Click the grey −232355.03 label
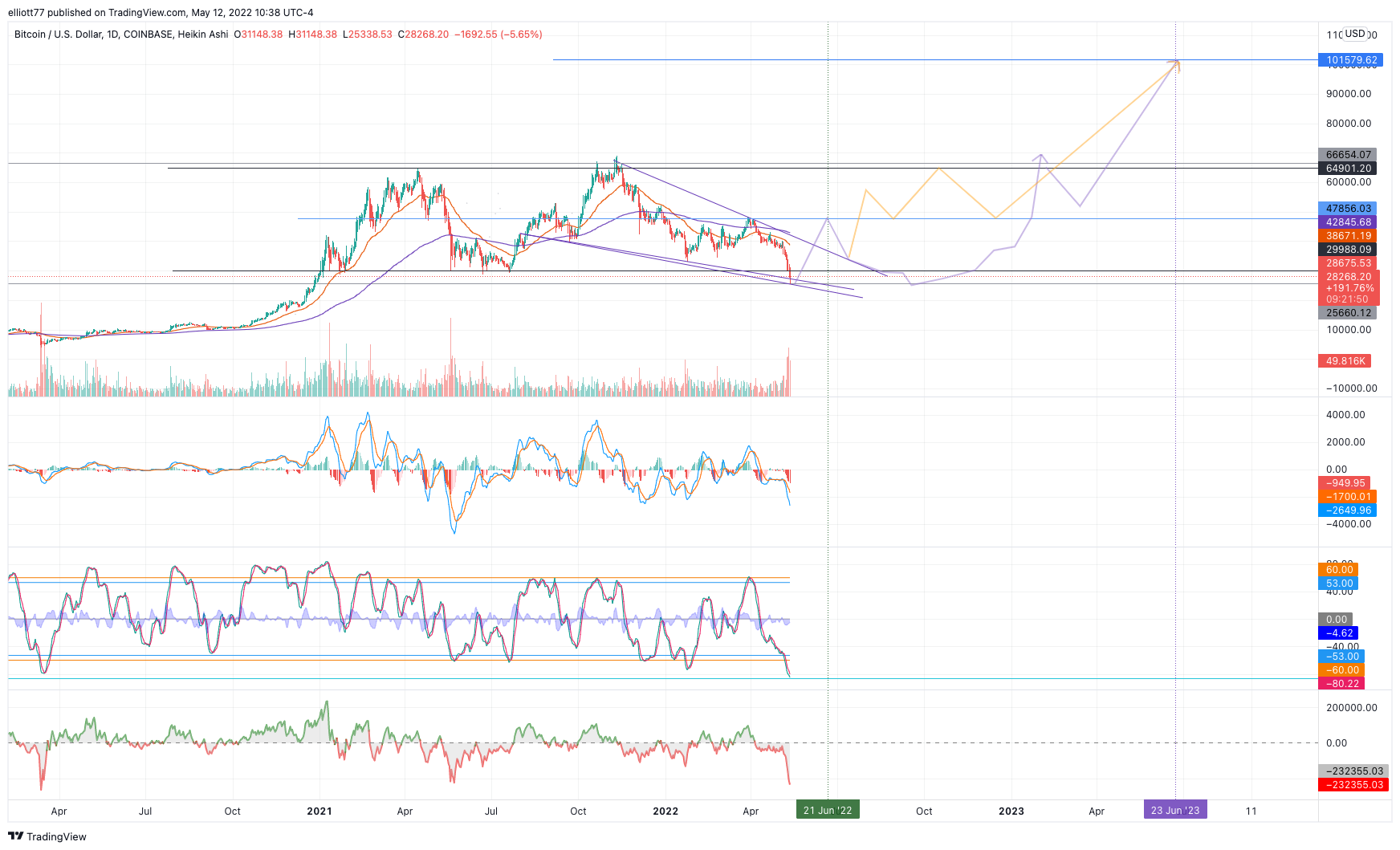This screenshot has height=850, width=1400. pos(1353,771)
